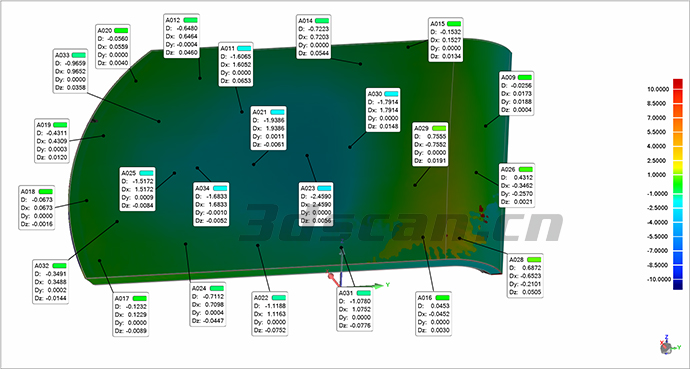This screenshot has width=690, height=369.
Task: Select the A028 annotation label header
Action: tap(525, 260)
